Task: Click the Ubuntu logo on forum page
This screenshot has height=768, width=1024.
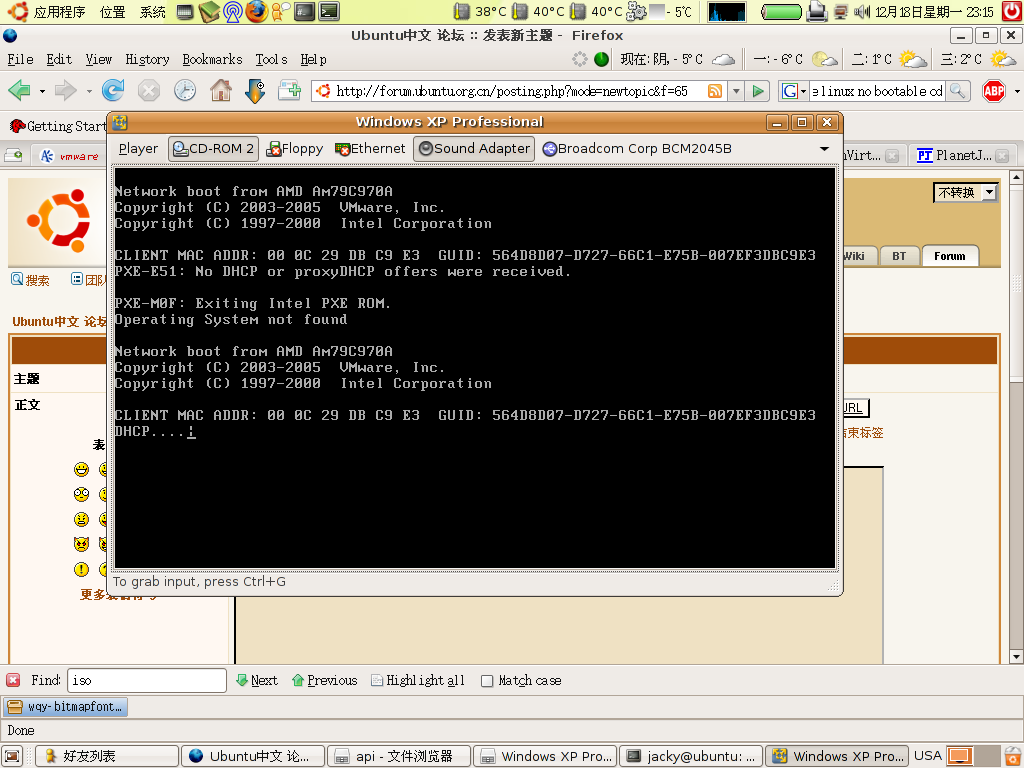Action: click(58, 221)
